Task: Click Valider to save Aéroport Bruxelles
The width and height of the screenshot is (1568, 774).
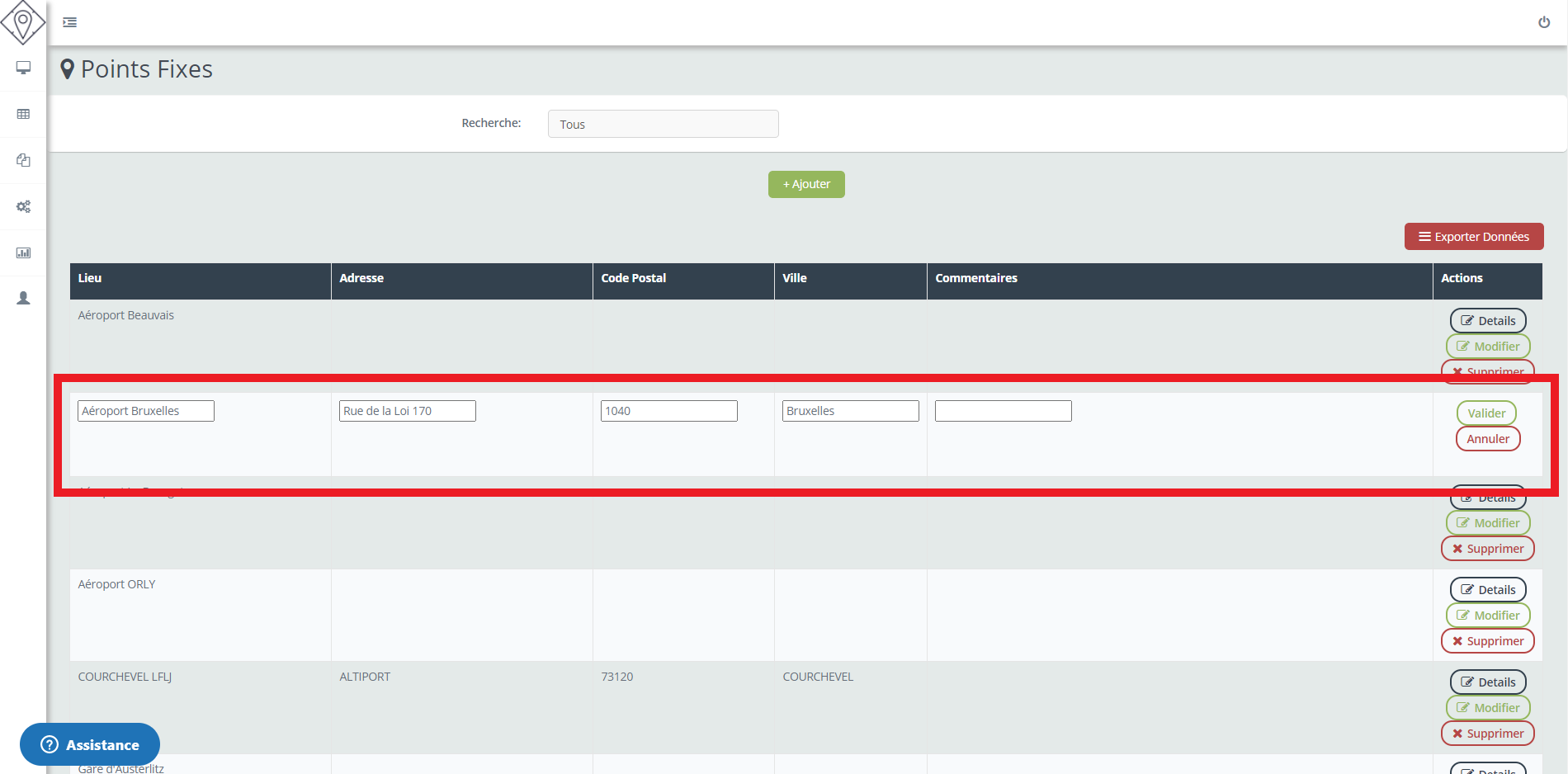Action: (1486, 413)
